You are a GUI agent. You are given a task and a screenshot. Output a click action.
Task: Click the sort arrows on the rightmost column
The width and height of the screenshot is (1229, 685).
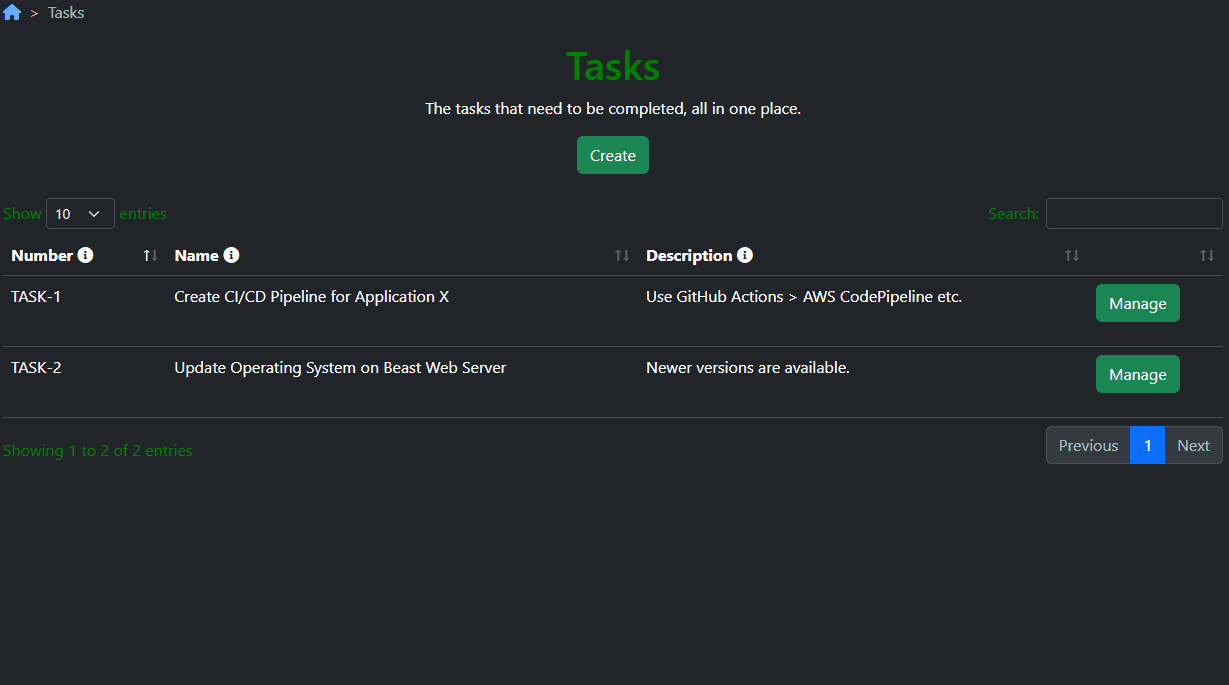1206,255
